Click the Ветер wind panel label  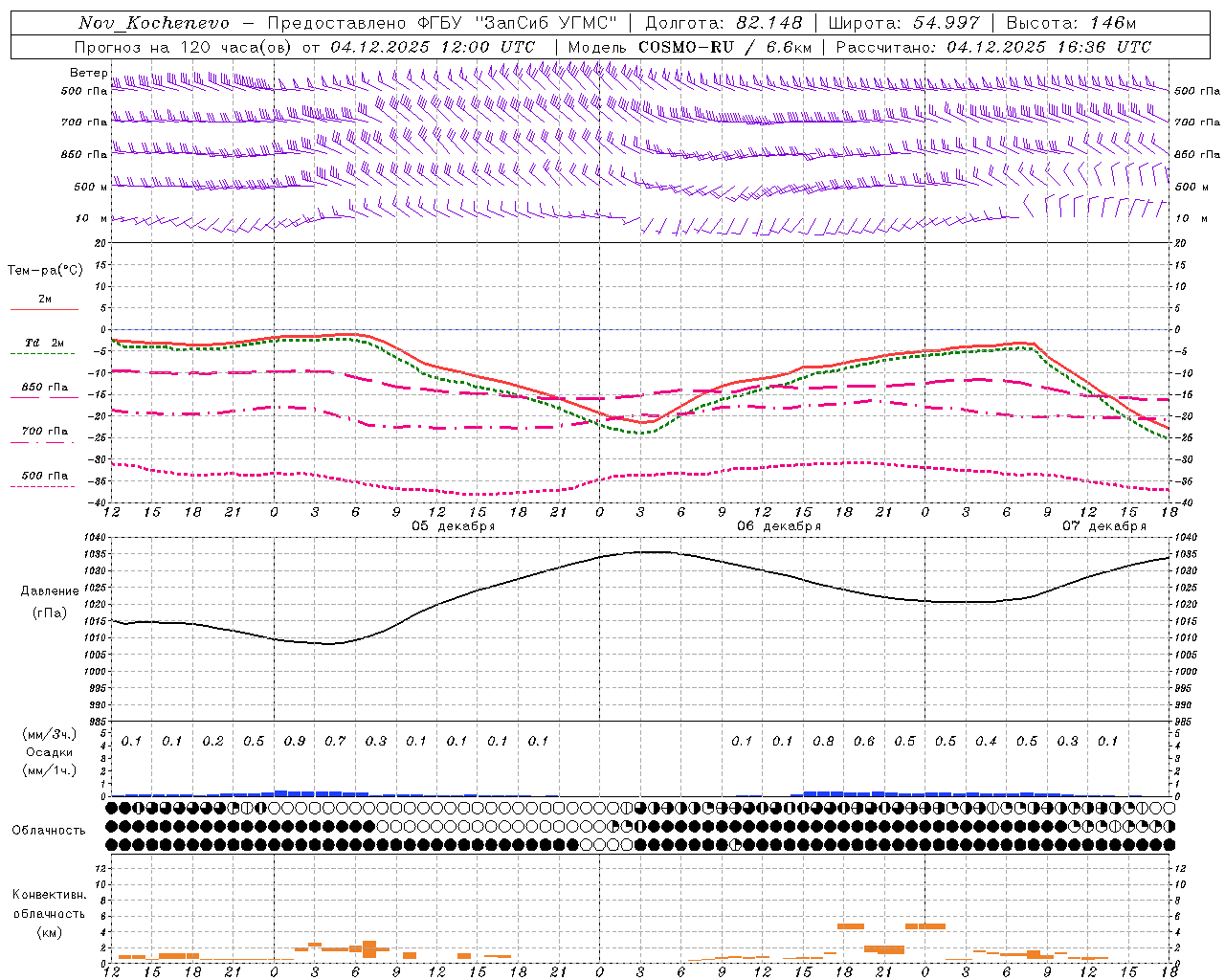point(88,73)
